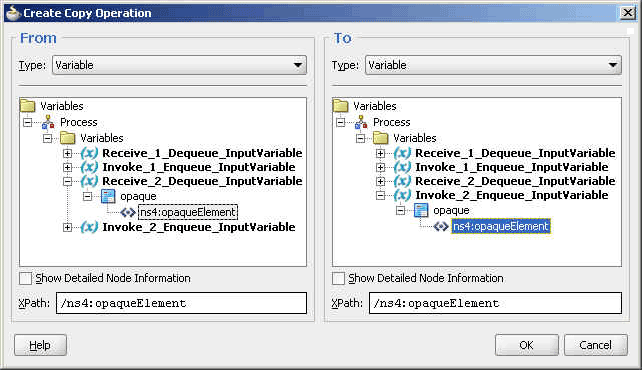Open the From Type dropdown
The image size is (642, 370).
179,65
